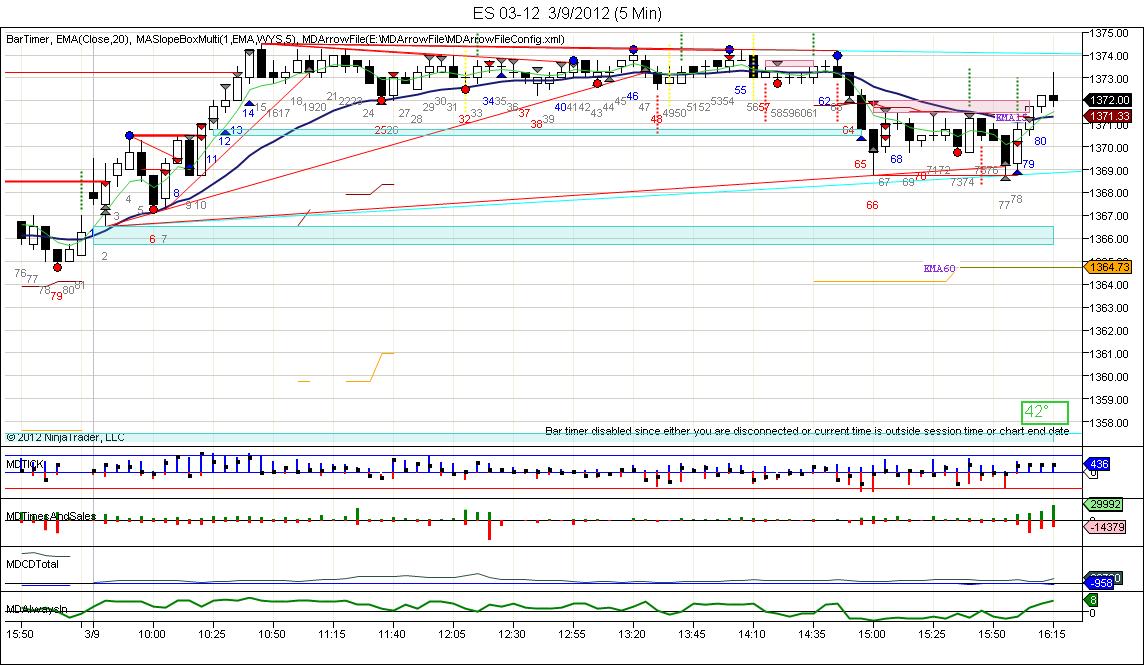This screenshot has height=665, width=1144.
Task: Click the pink -14379 value marker
Action: click(x=1107, y=527)
